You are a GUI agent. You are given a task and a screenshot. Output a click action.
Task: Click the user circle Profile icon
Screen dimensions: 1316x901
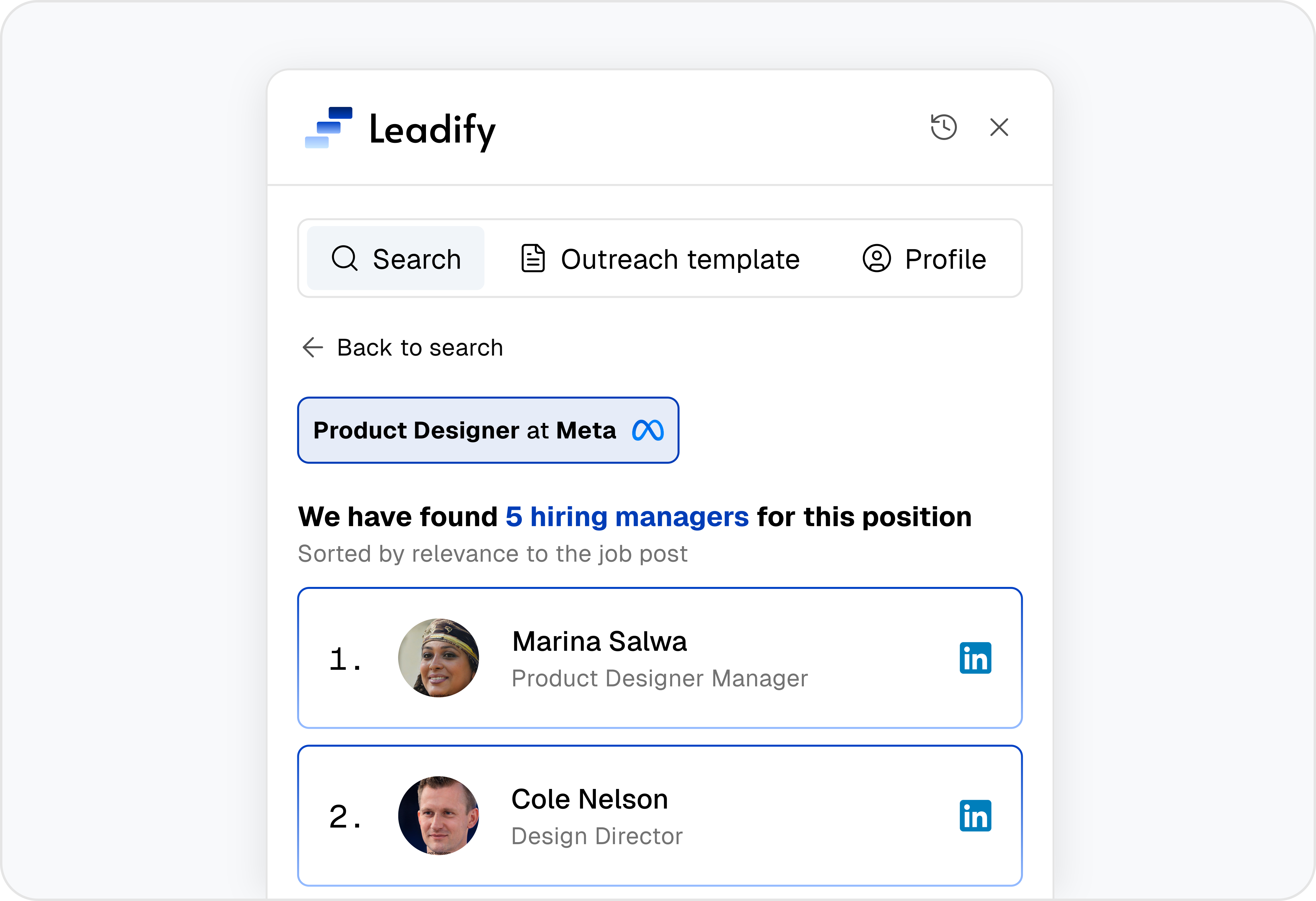pyautogui.click(x=877, y=259)
